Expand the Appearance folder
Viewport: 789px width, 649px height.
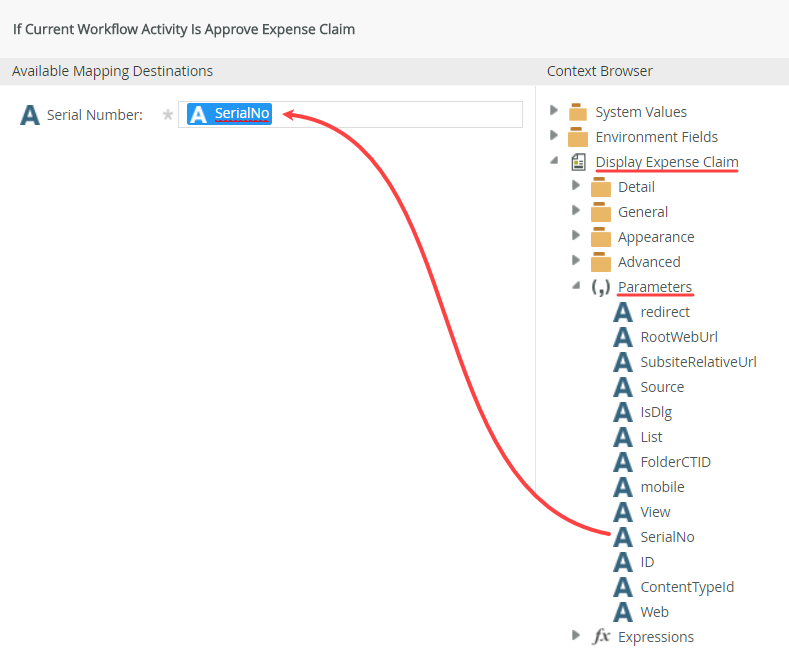576,235
